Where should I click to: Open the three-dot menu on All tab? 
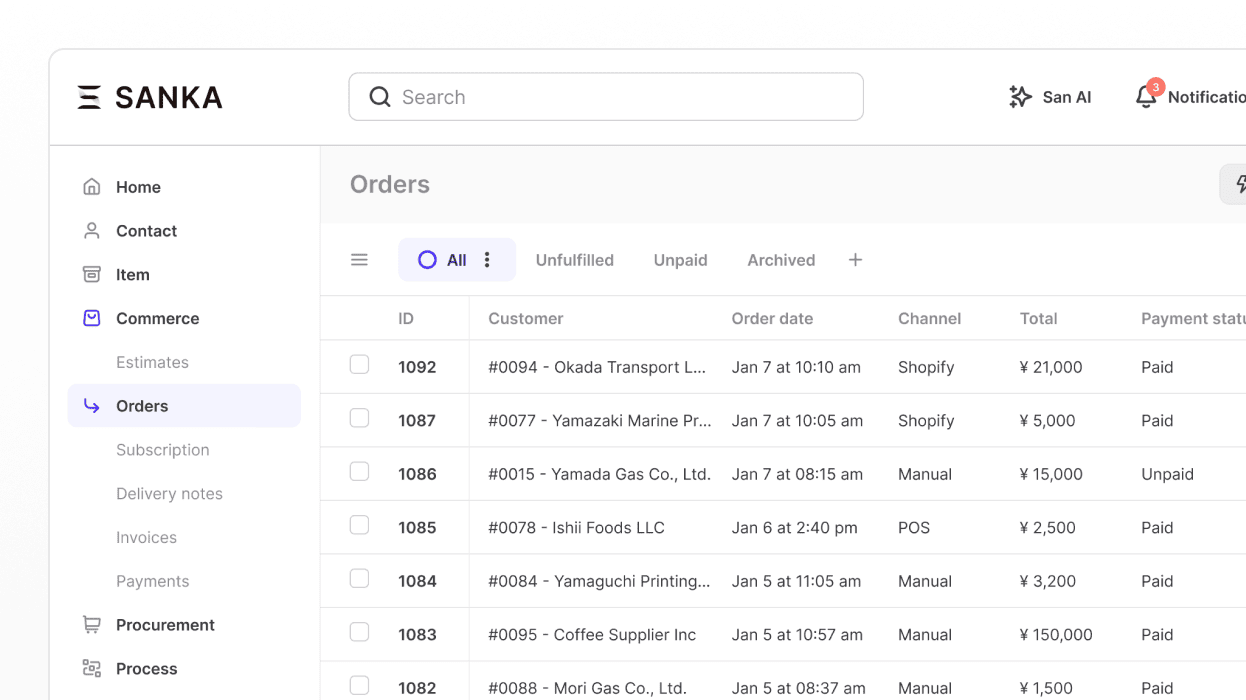click(x=487, y=260)
